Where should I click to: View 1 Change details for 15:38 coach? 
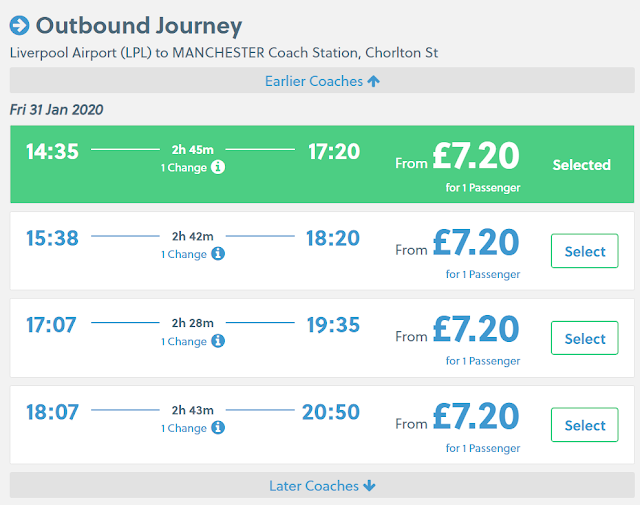pyautogui.click(x=184, y=255)
